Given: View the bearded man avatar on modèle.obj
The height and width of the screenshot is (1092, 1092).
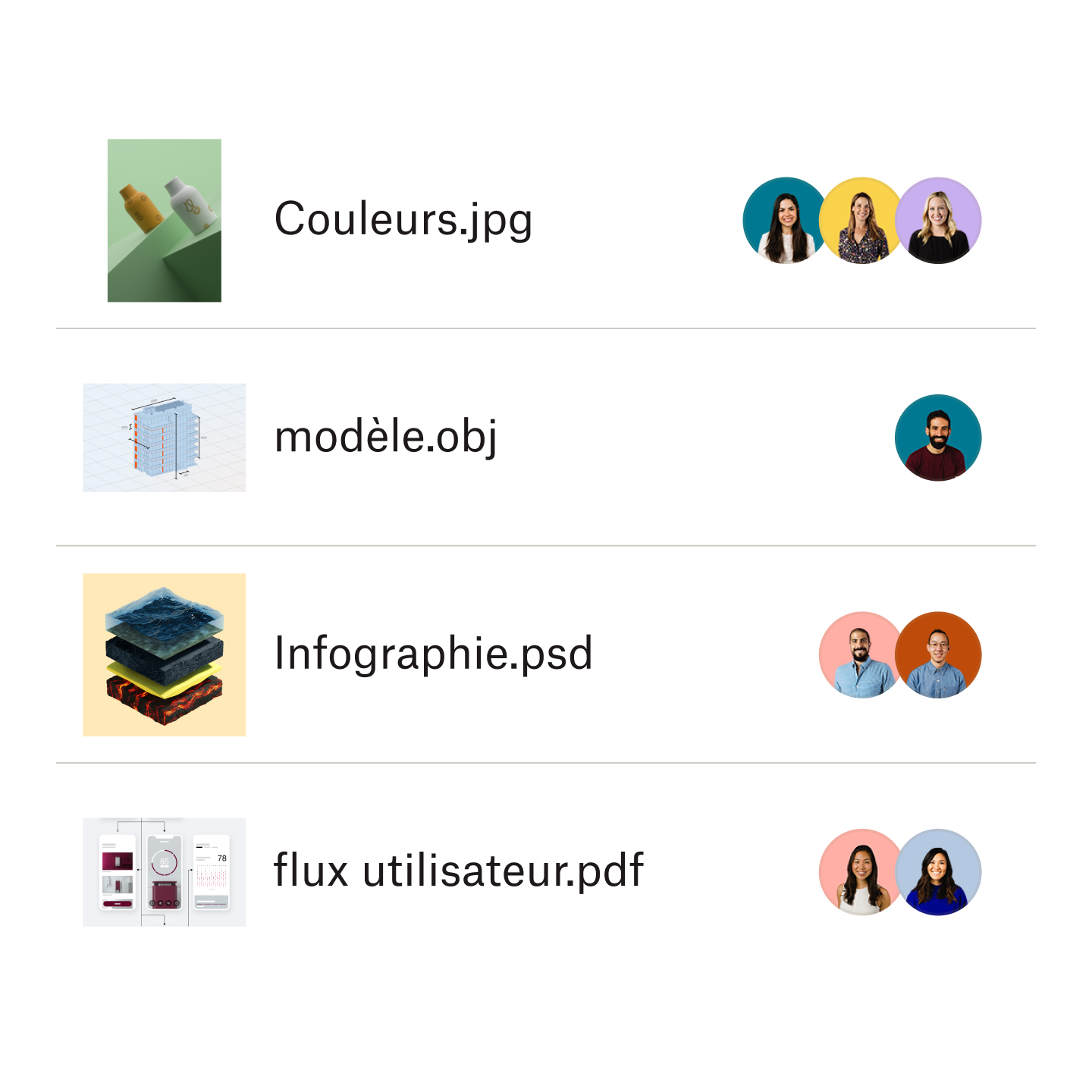Looking at the screenshot, I should click(x=938, y=438).
